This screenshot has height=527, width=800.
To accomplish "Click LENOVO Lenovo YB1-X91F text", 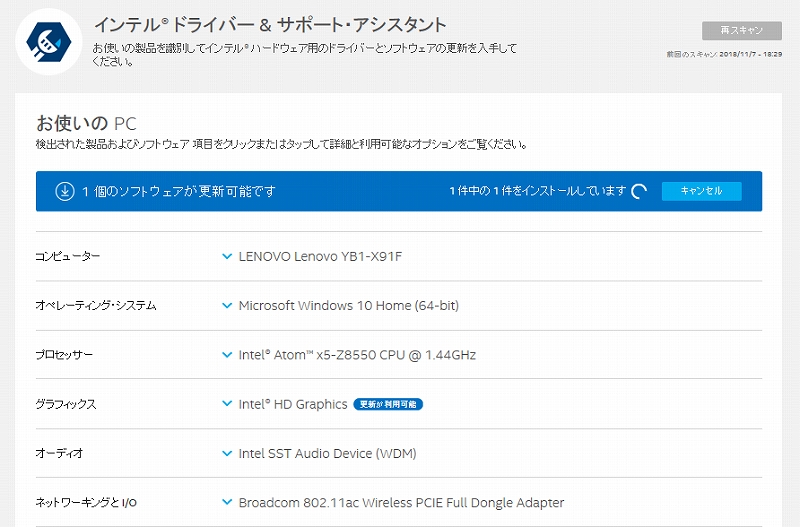I will tap(320, 256).
